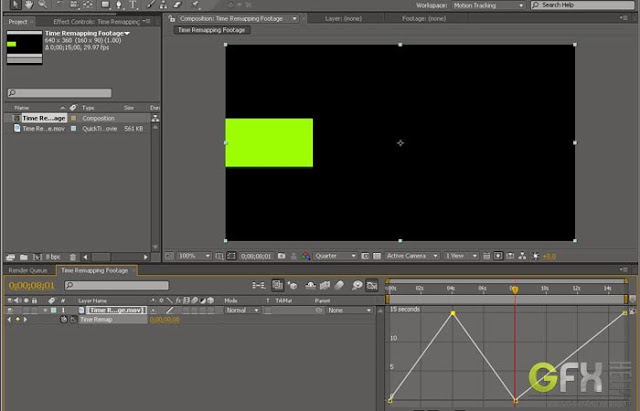The height and width of the screenshot is (411, 640).
Task: Open 1 View layout dropdown
Action: 460,256
